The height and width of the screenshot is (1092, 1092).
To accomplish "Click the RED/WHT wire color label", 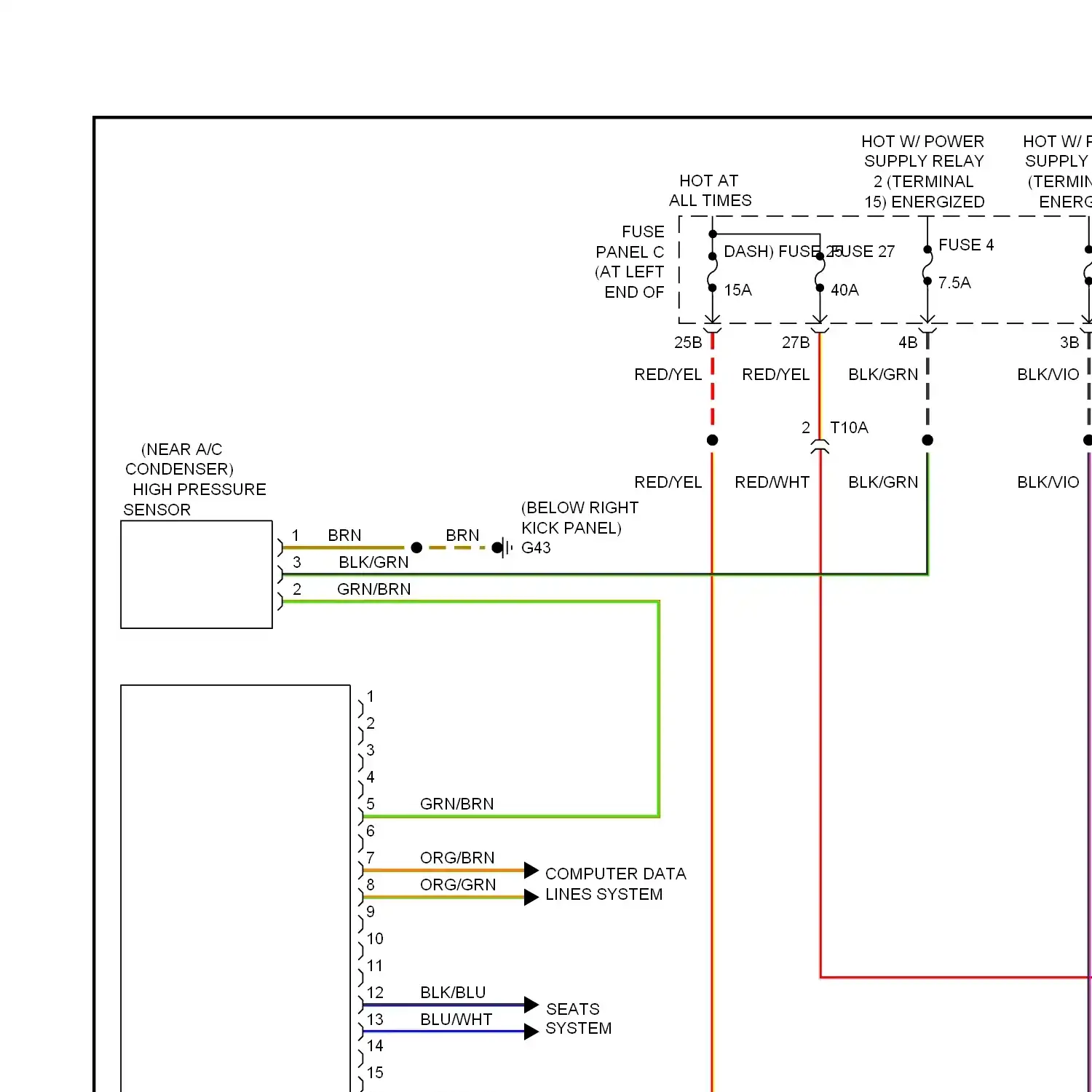I will point(772,482).
